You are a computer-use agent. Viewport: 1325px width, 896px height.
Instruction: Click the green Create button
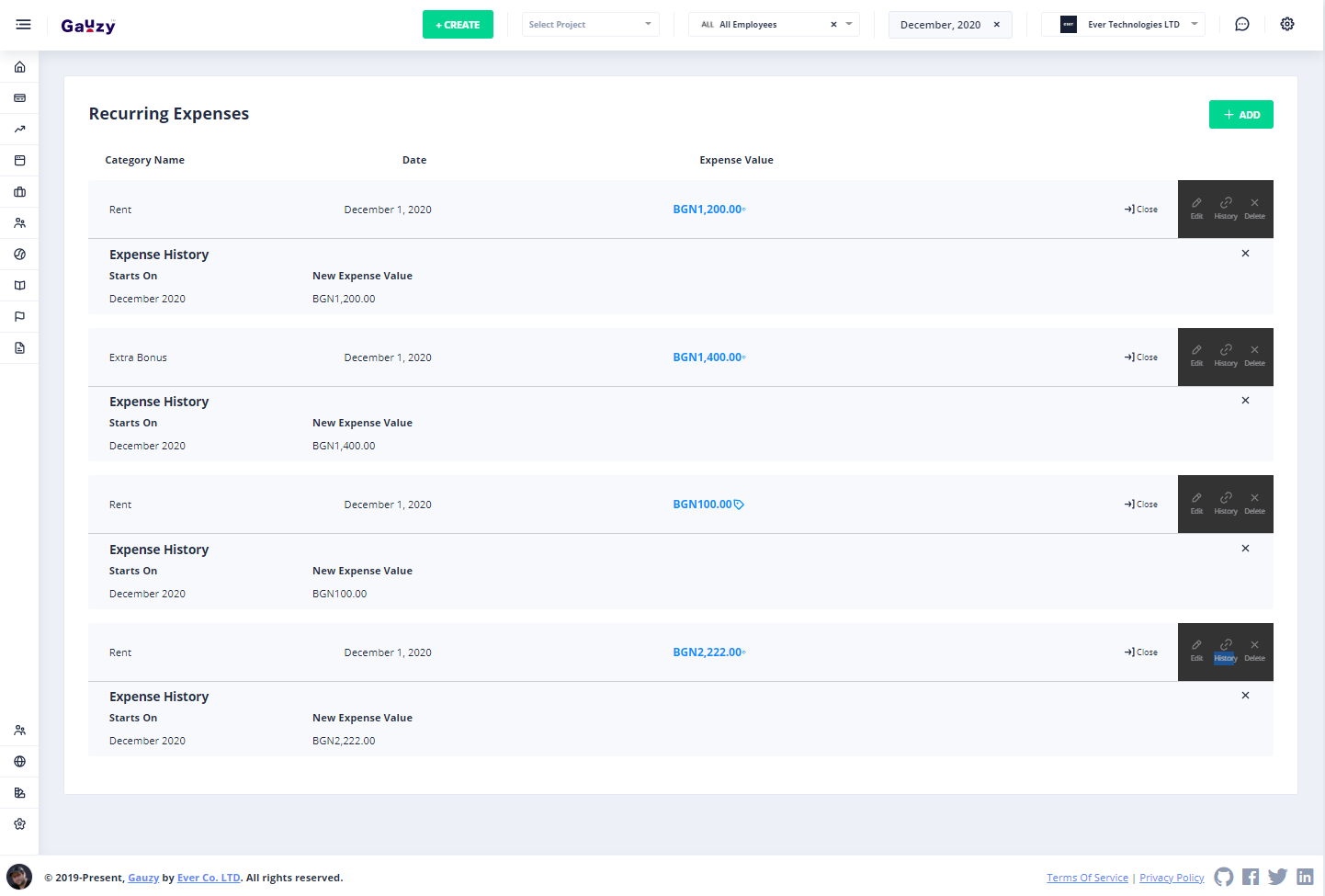point(458,25)
